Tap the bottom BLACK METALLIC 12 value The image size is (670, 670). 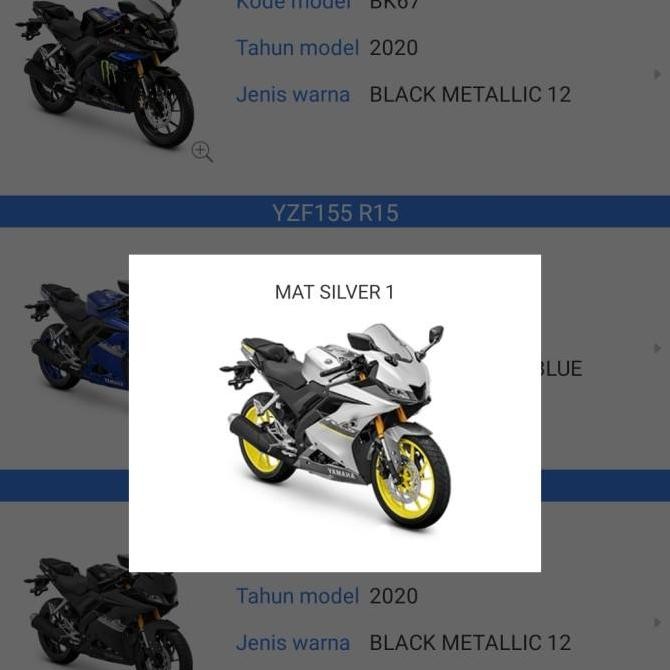(x=470, y=643)
